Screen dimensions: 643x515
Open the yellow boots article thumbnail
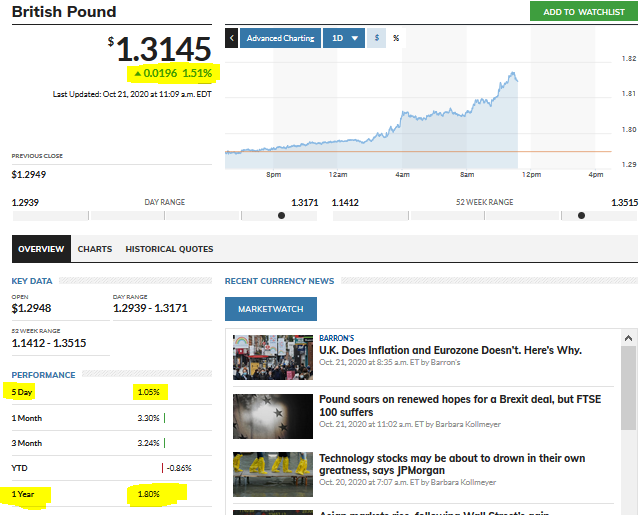click(273, 474)
